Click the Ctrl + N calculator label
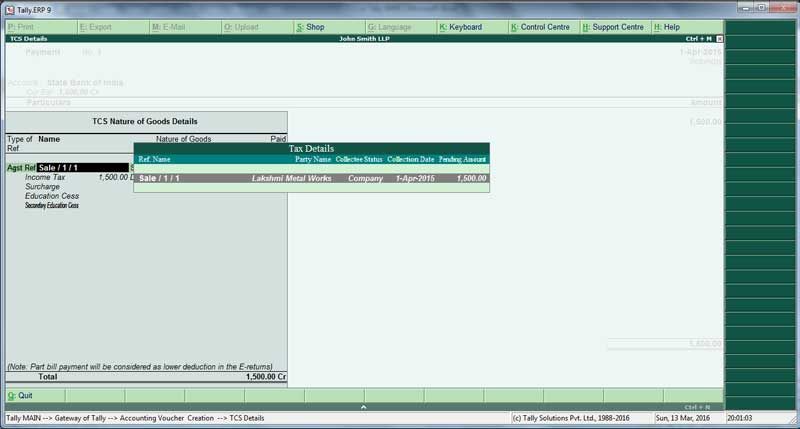The width and height of the screenshot is (800, 429). [697, 407]
